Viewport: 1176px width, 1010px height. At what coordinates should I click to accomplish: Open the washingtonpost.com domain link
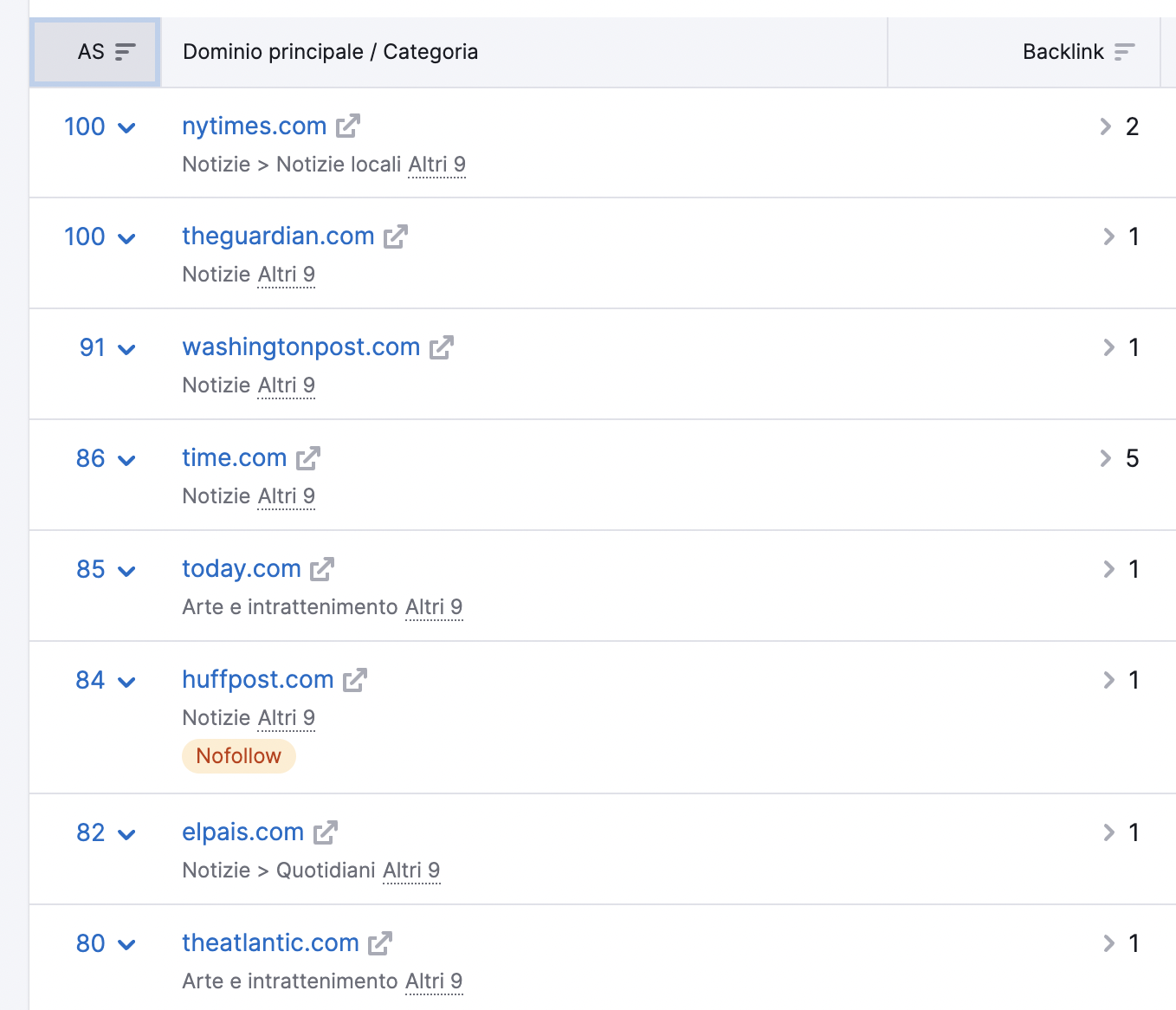click(x=301, y=347)
